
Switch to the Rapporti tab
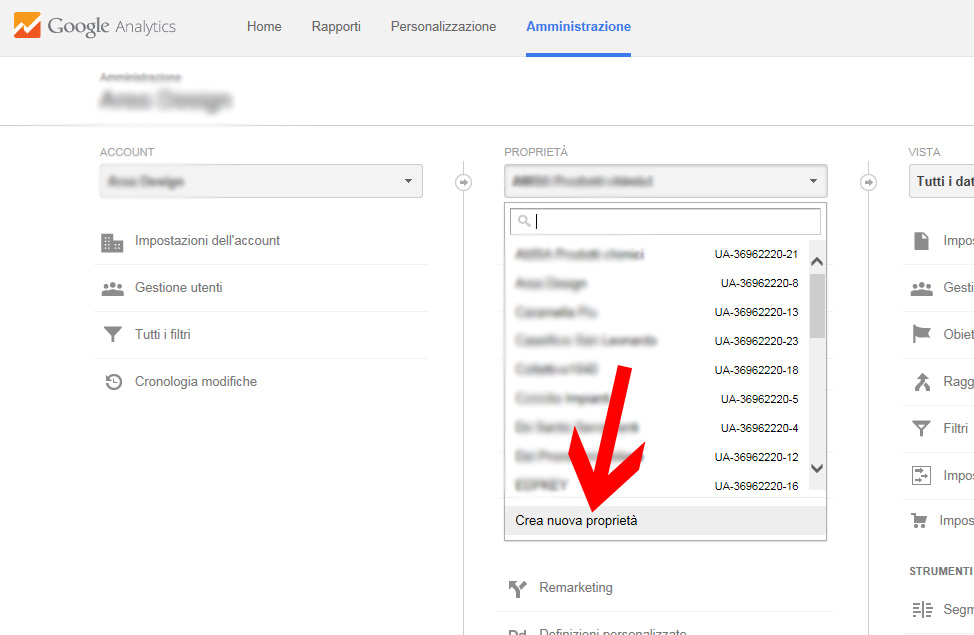tap(336, 27)
